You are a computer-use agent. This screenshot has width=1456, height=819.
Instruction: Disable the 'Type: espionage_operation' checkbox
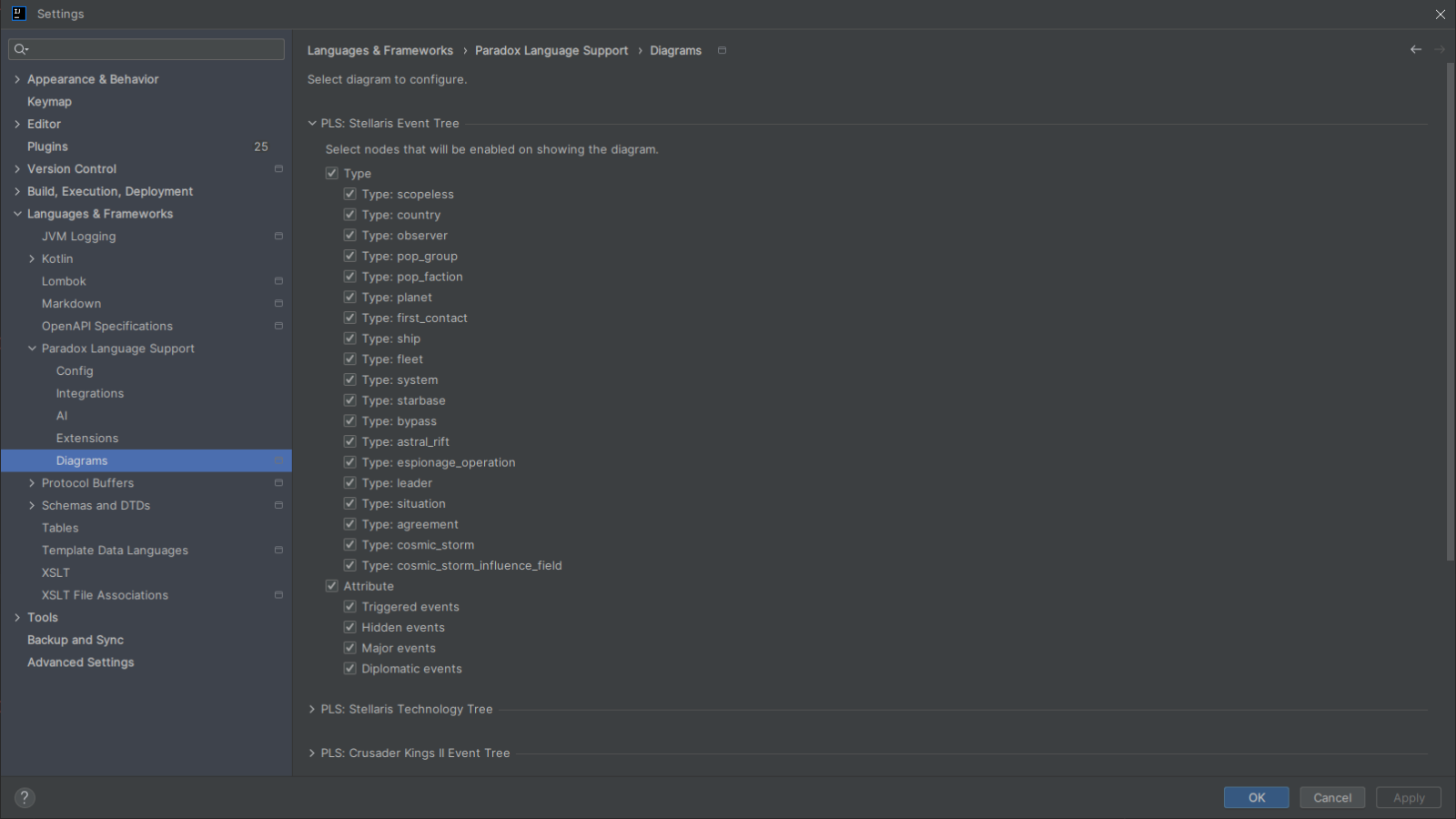350,462
